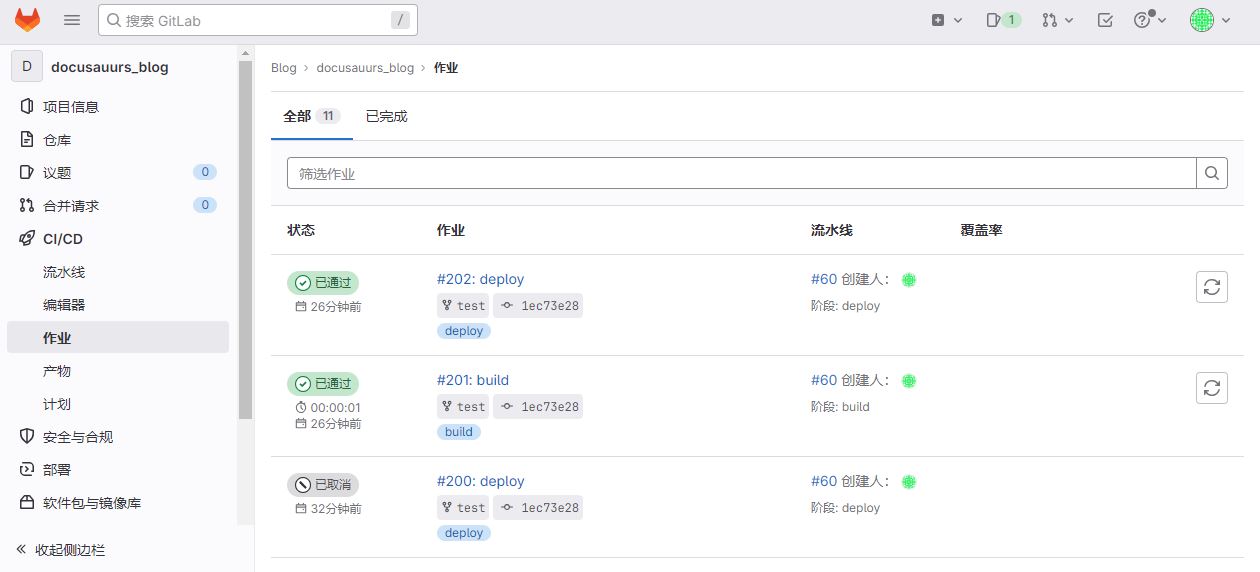Screen dimensions: 1260x572
Task: Open pipeline #60 link for build job
Action: pyautogui.click(x=823, y=380)
